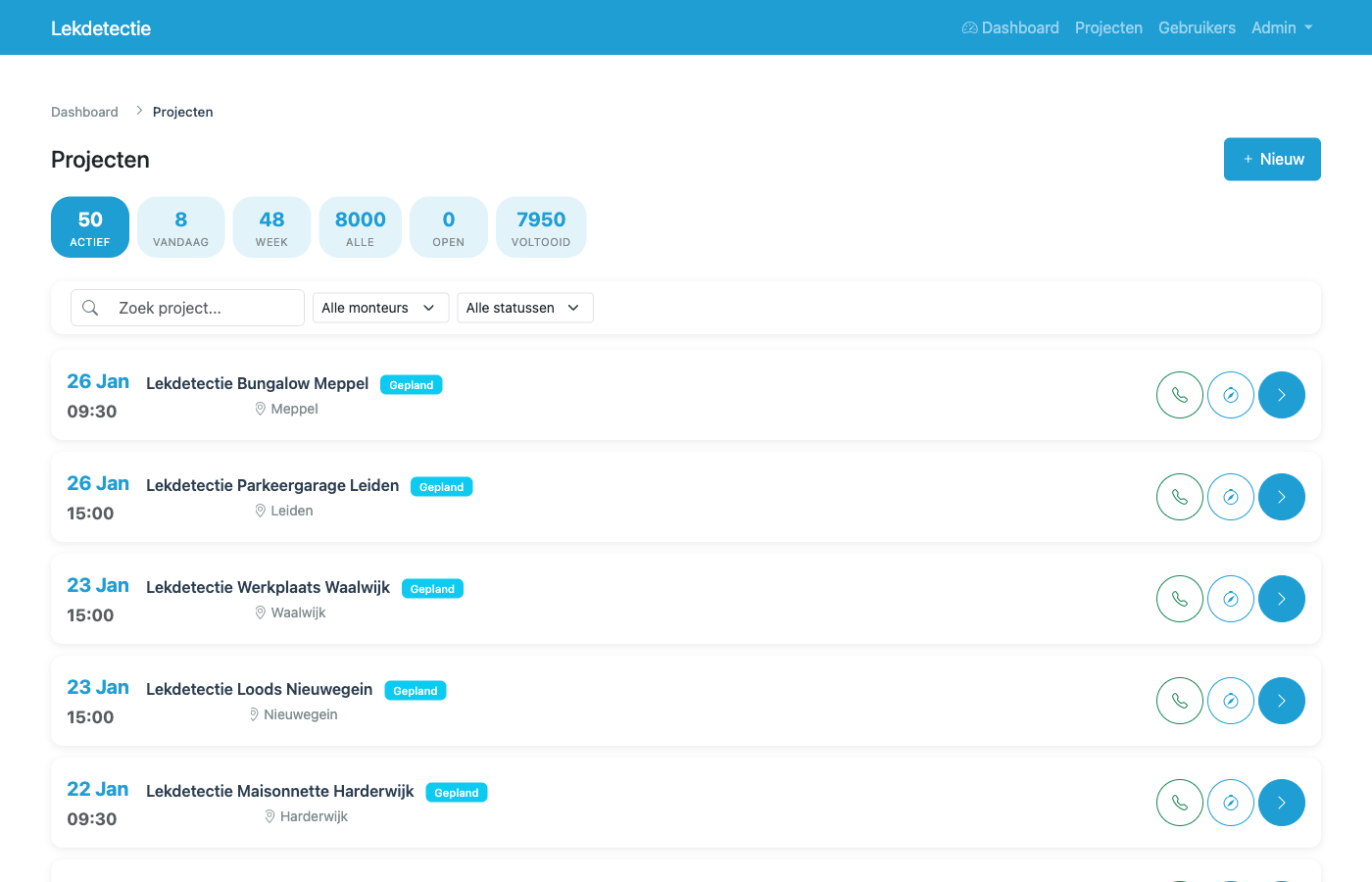Follow the Dashboard breadcrumb link
The width and height of the screenshot is (1372, 882).
(x=84, y=112)
